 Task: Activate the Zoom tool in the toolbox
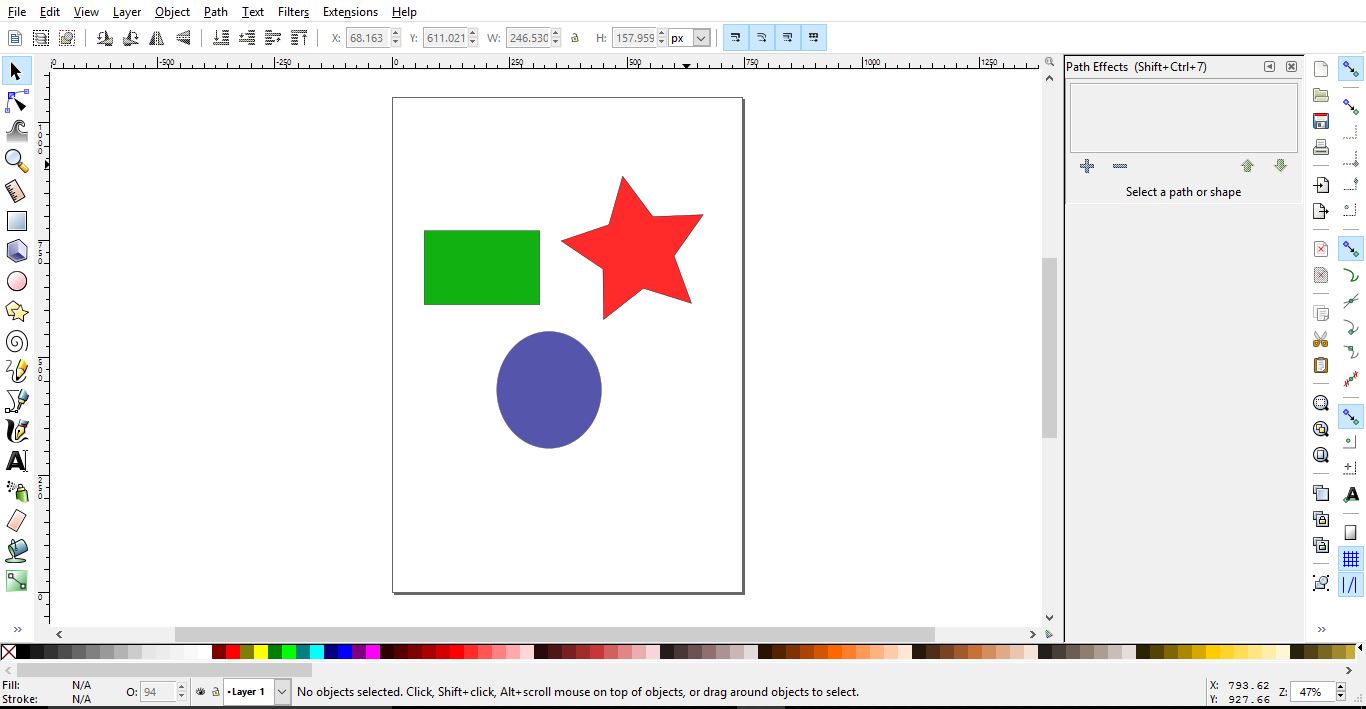16,160
